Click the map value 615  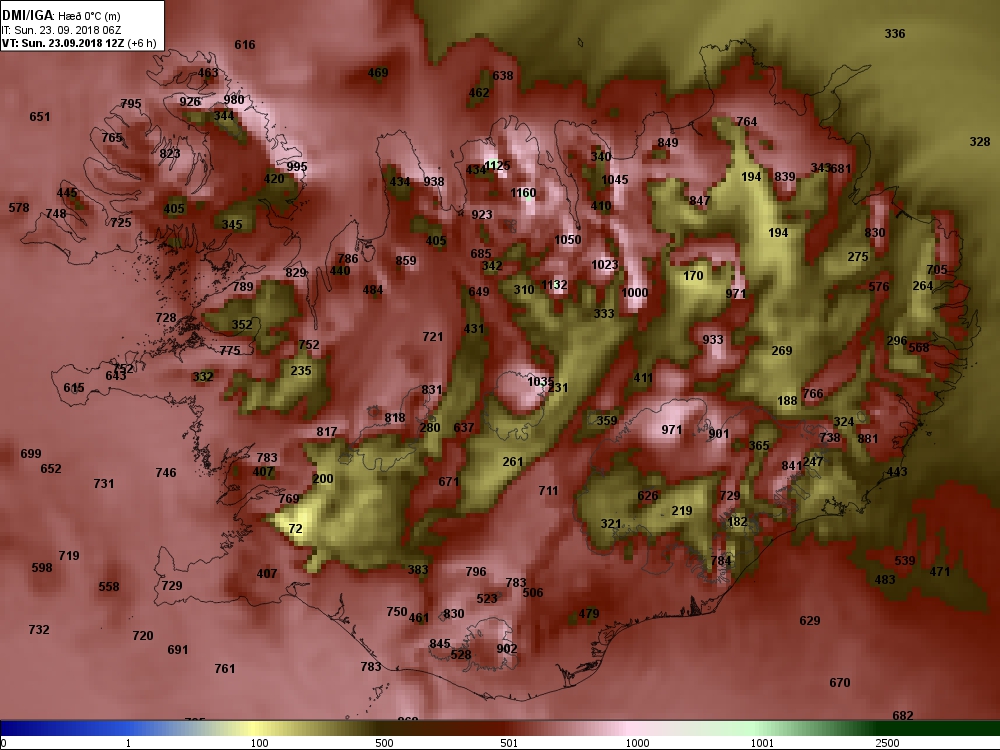(x=74, y=388)
